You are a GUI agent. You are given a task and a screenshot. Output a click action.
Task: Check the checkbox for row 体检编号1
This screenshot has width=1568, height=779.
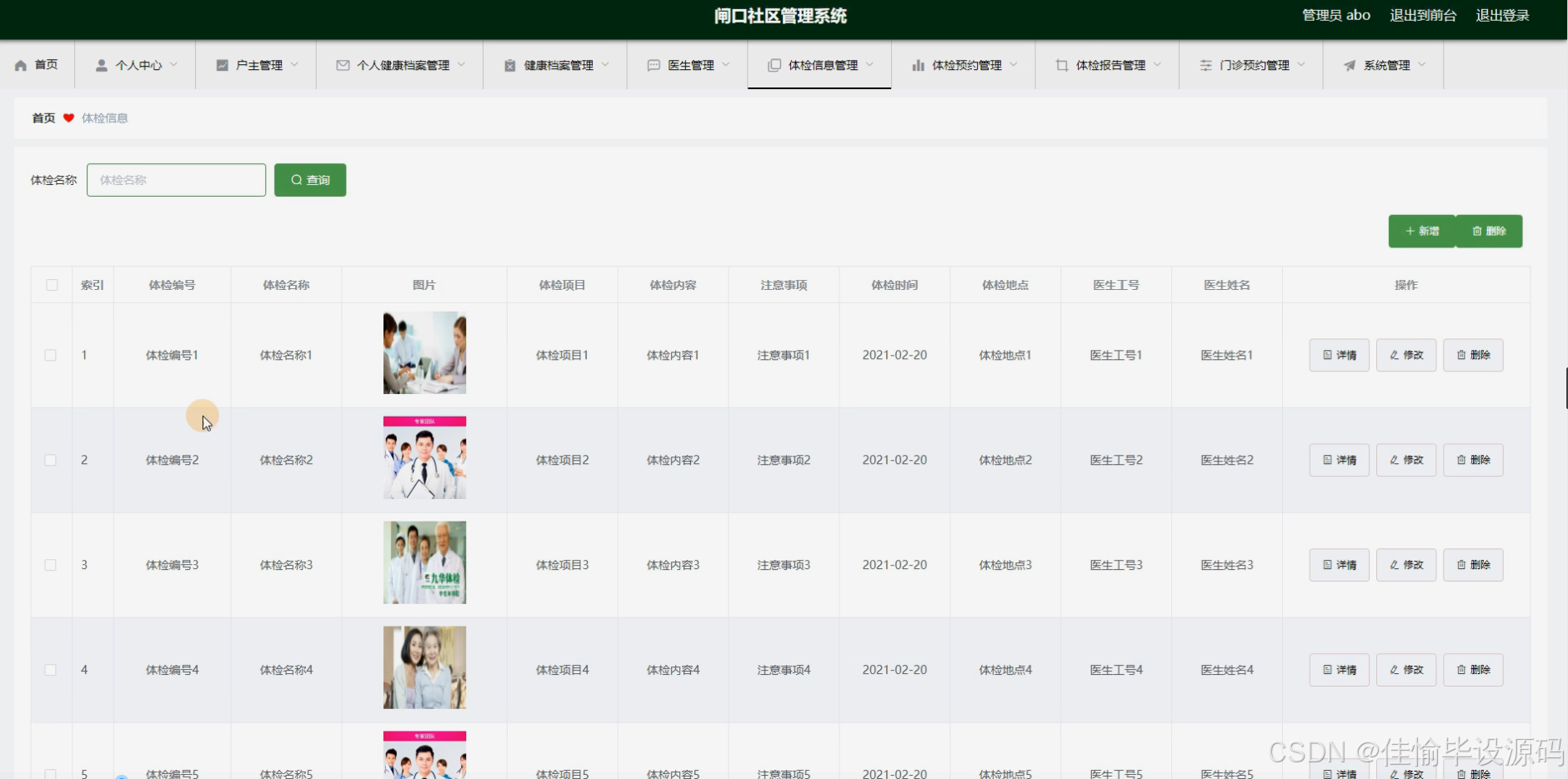[x=50, y=355]
